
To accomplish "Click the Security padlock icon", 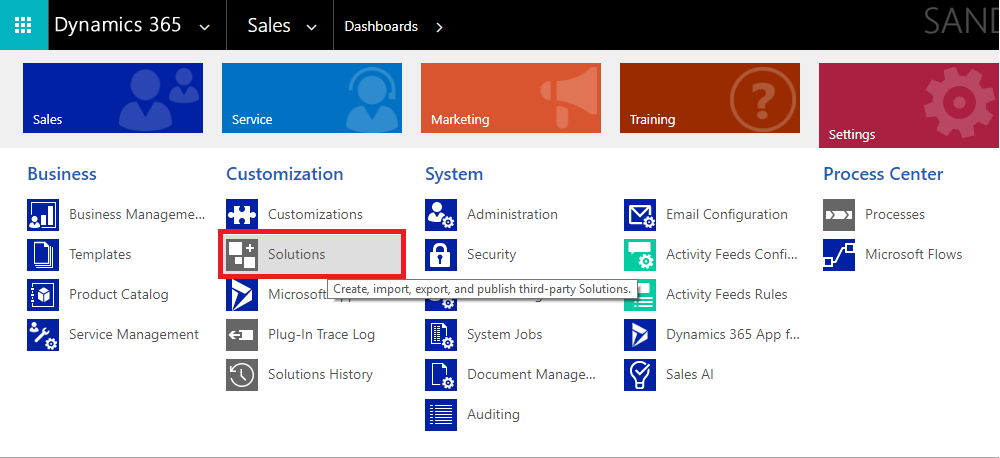I will click(441, 255).
